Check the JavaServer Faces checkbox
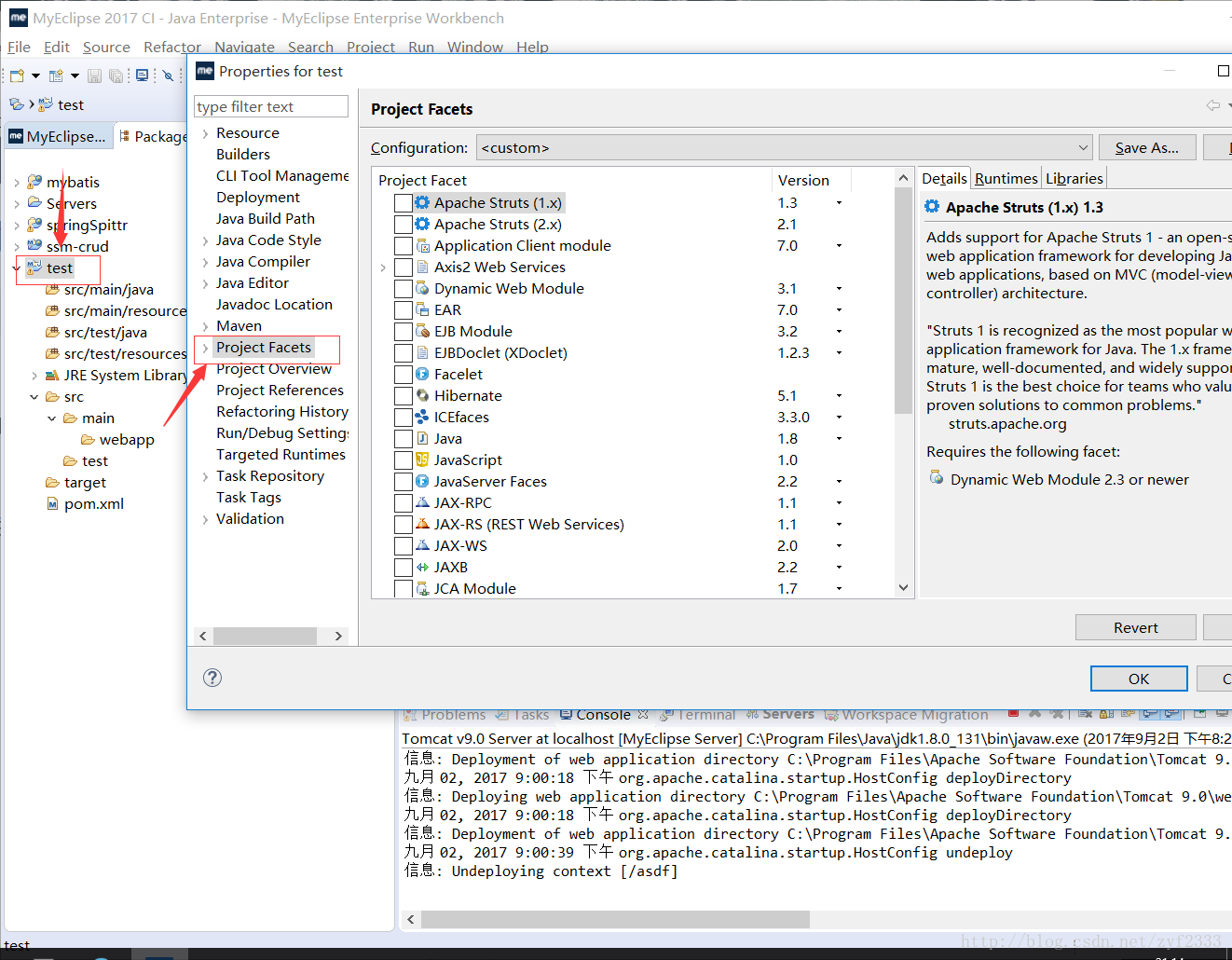 (403, 481)
